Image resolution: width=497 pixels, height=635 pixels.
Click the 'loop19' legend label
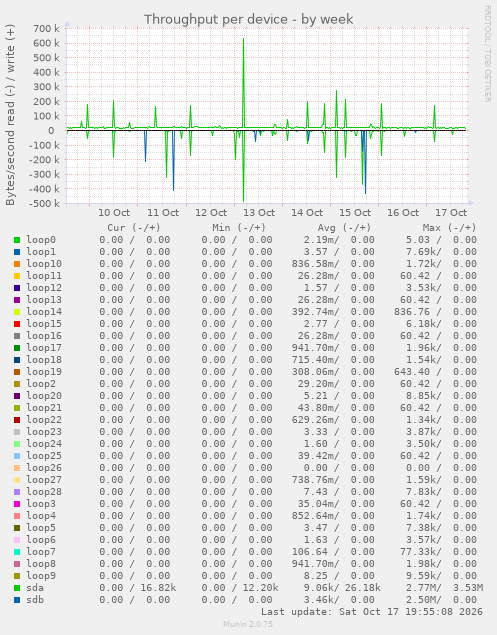pyautogui.click(x=44, y=372)
